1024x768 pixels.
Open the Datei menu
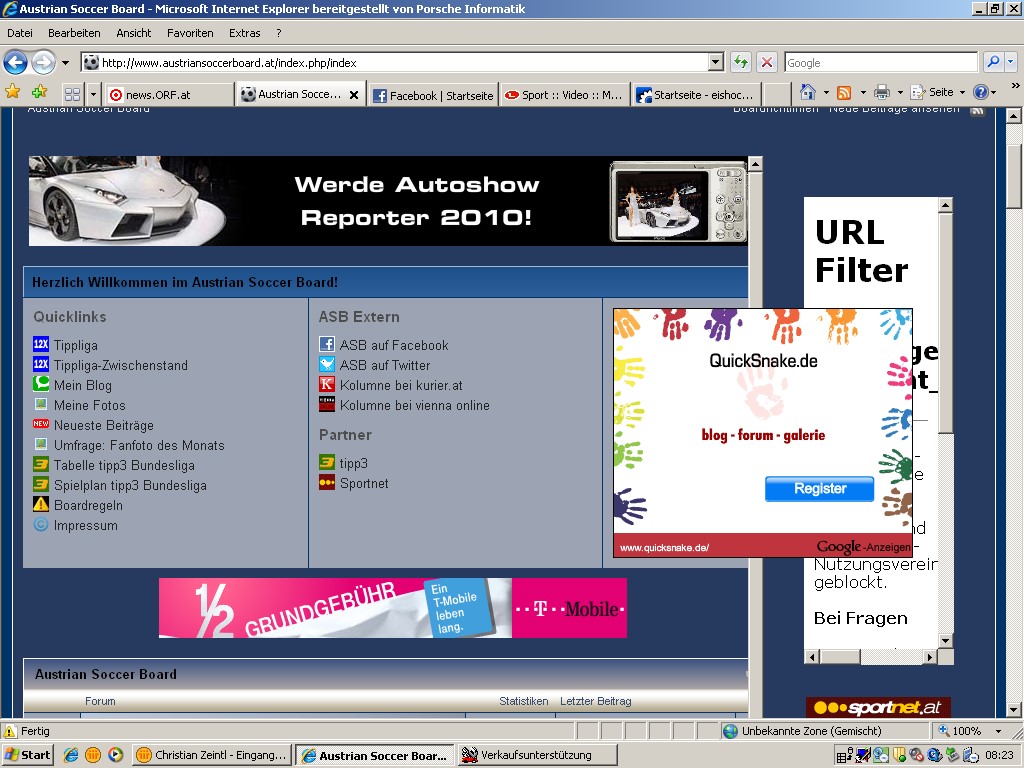[20, 33]
